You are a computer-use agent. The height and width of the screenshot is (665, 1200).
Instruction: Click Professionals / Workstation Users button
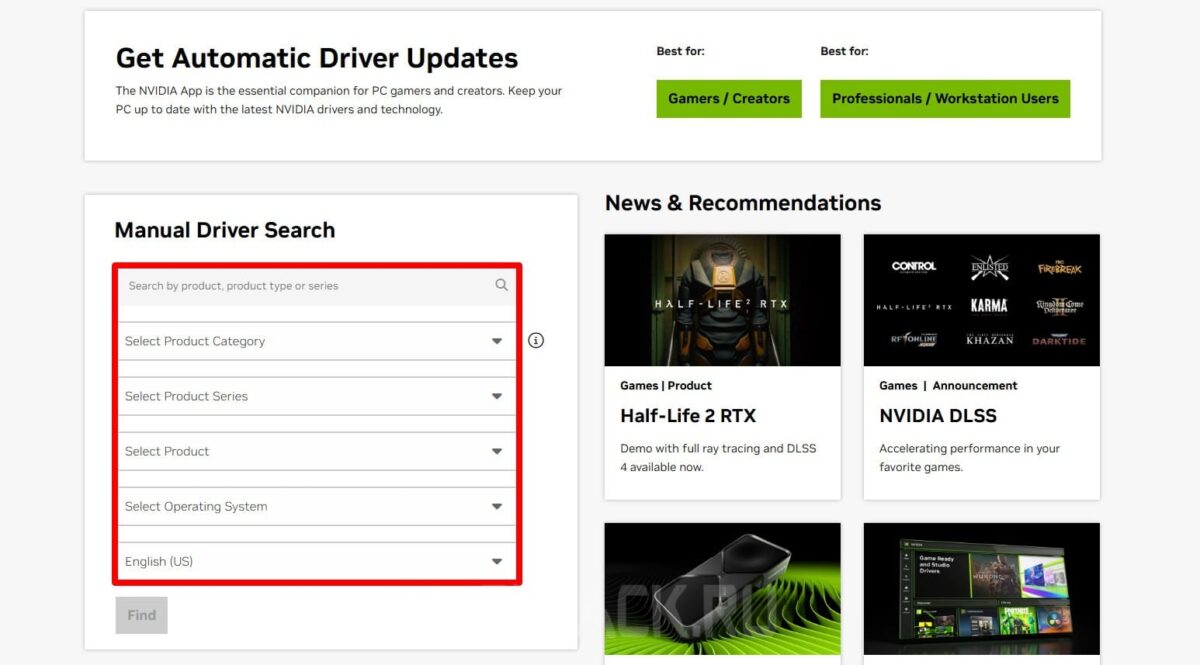point(945,99)
